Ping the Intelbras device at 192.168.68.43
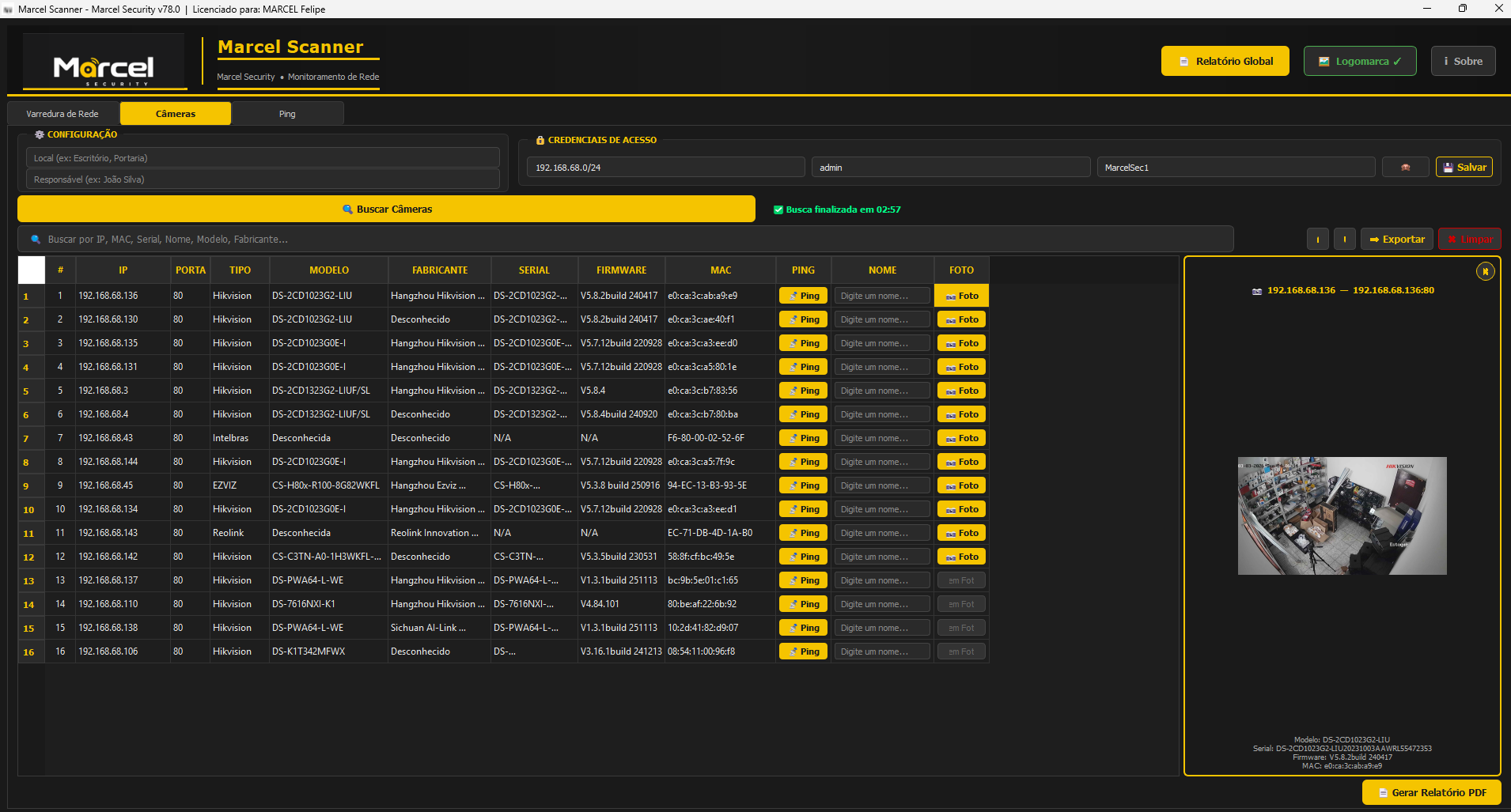 (803, 438)
